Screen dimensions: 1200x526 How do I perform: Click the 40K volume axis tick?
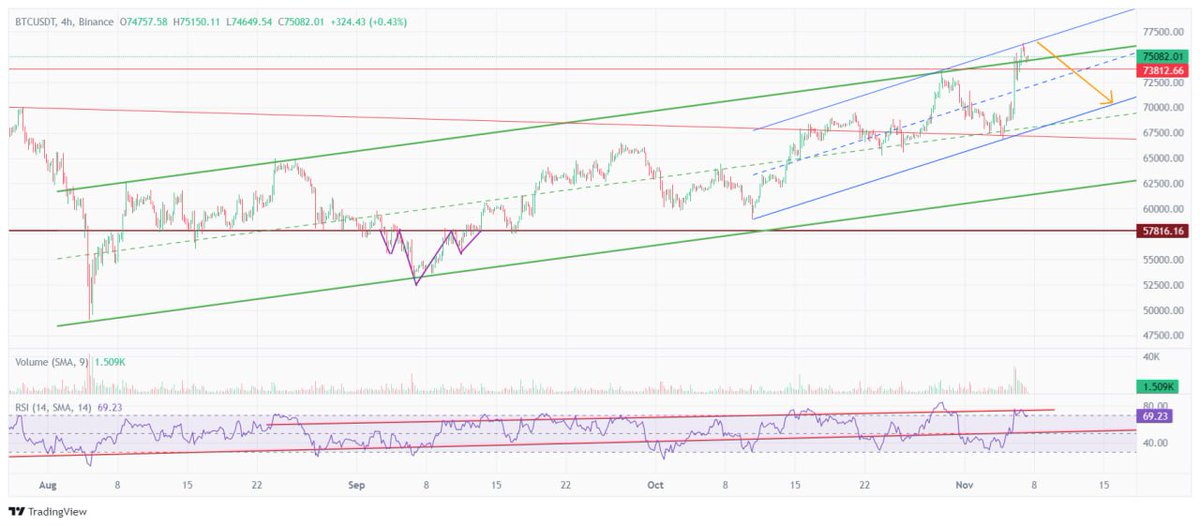point(1153,357)
